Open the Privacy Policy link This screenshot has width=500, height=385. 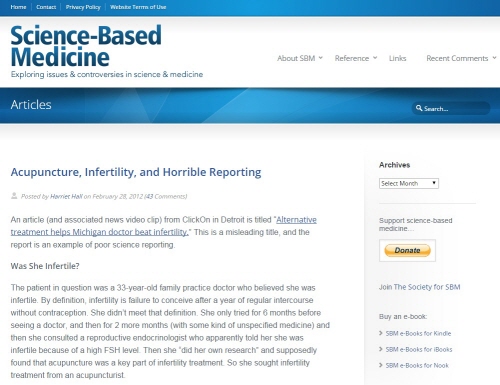pos(83,7)
